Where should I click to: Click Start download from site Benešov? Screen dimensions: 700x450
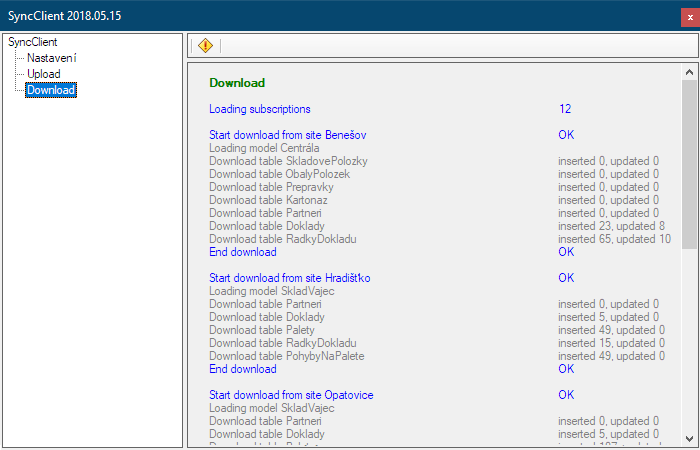click(x=288, y=135)
